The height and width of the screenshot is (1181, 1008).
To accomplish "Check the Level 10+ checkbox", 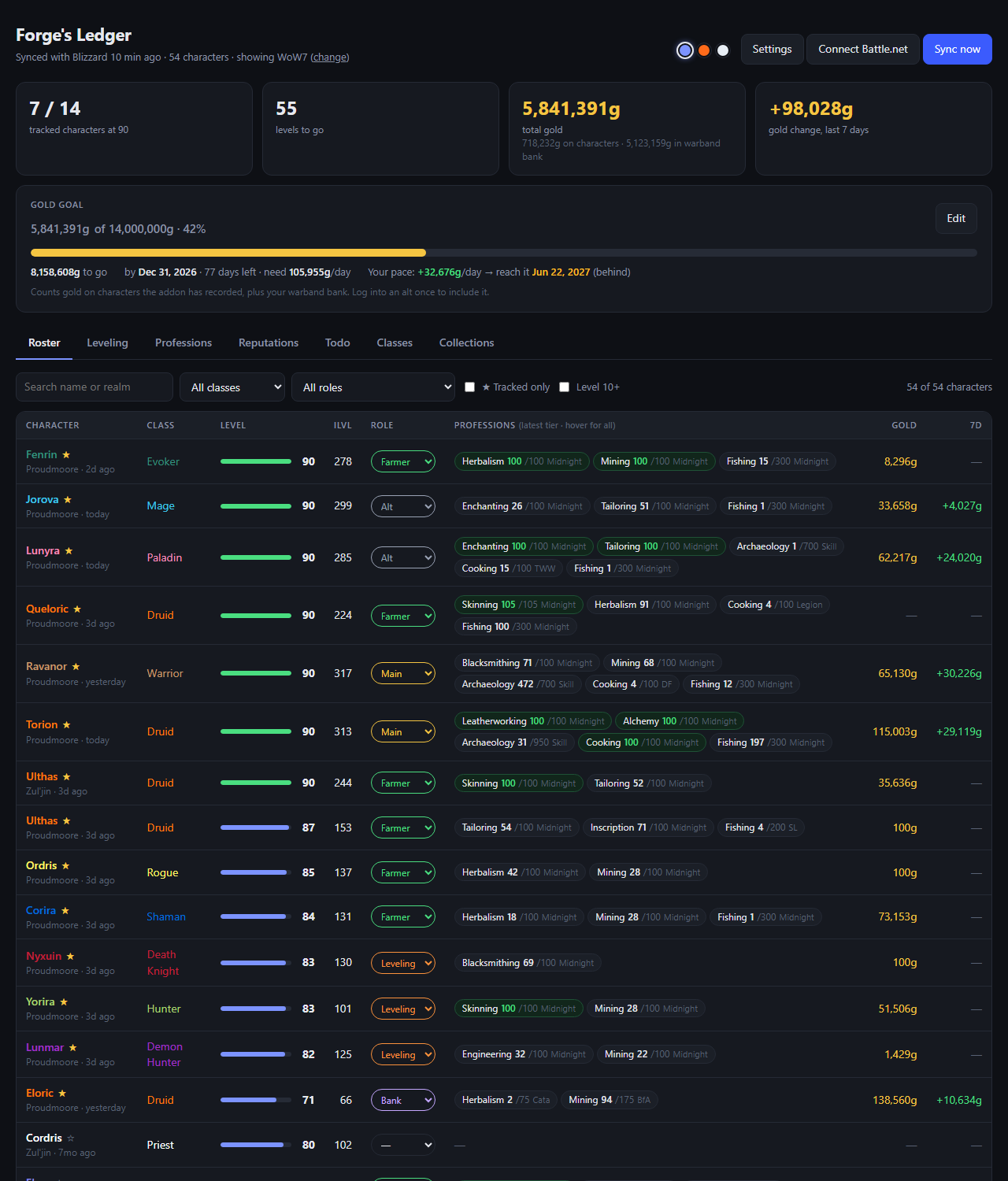I will tap(564, 387).
